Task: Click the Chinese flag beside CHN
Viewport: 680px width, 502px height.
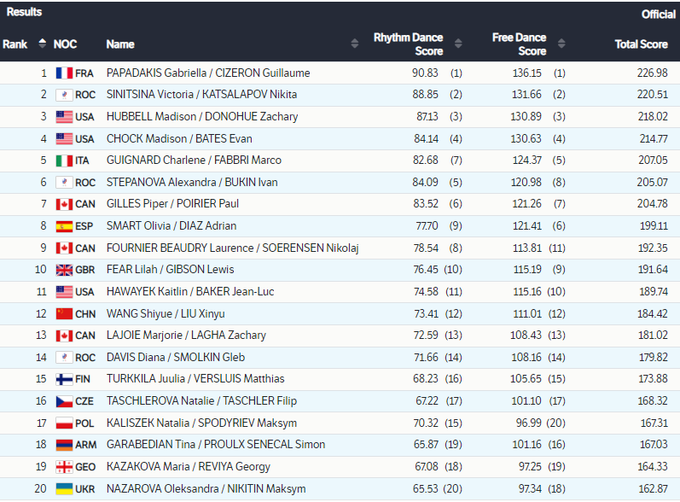Action: (x=65, y=314)
